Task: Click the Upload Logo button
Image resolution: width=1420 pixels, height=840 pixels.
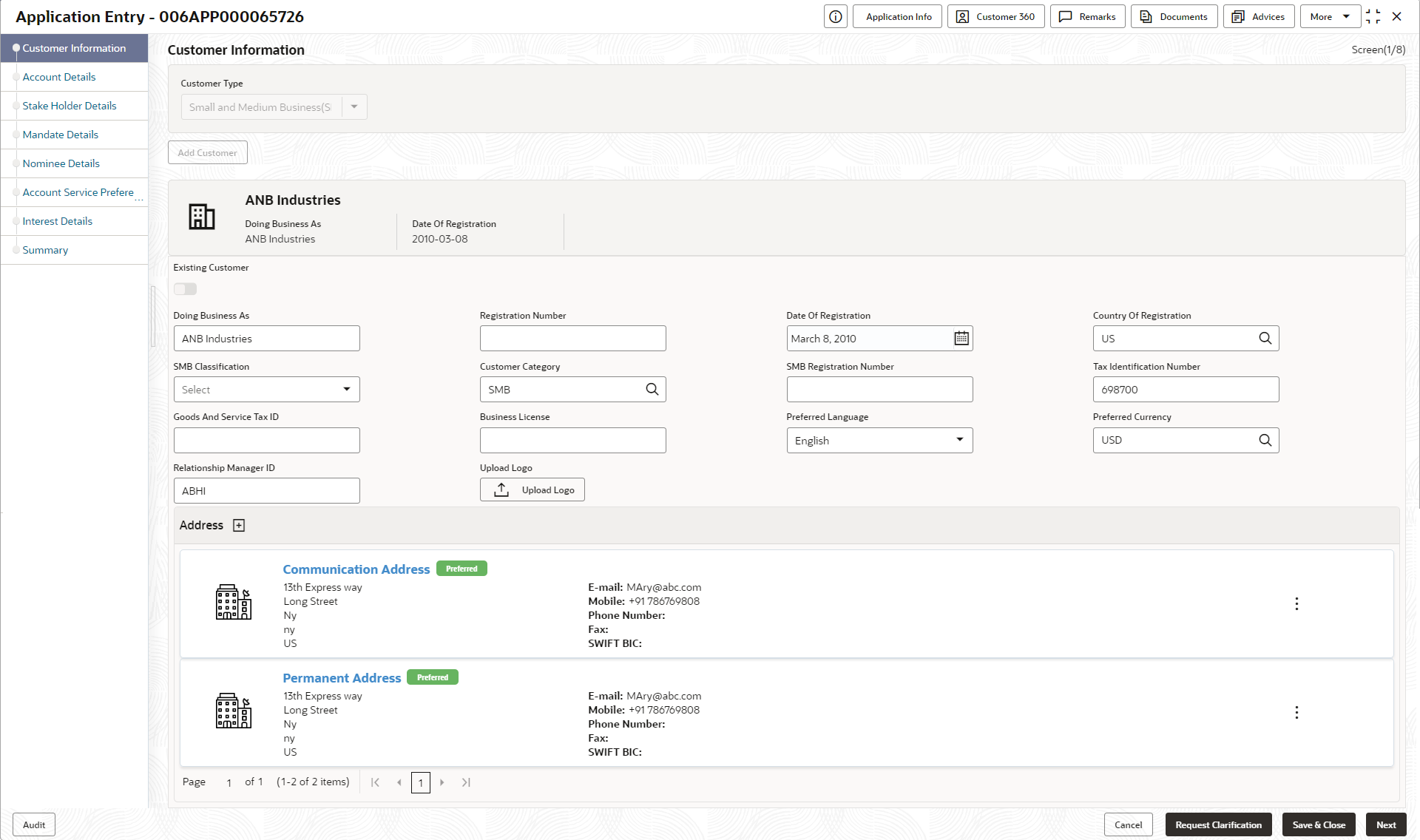Action: [x=532, y=490]
